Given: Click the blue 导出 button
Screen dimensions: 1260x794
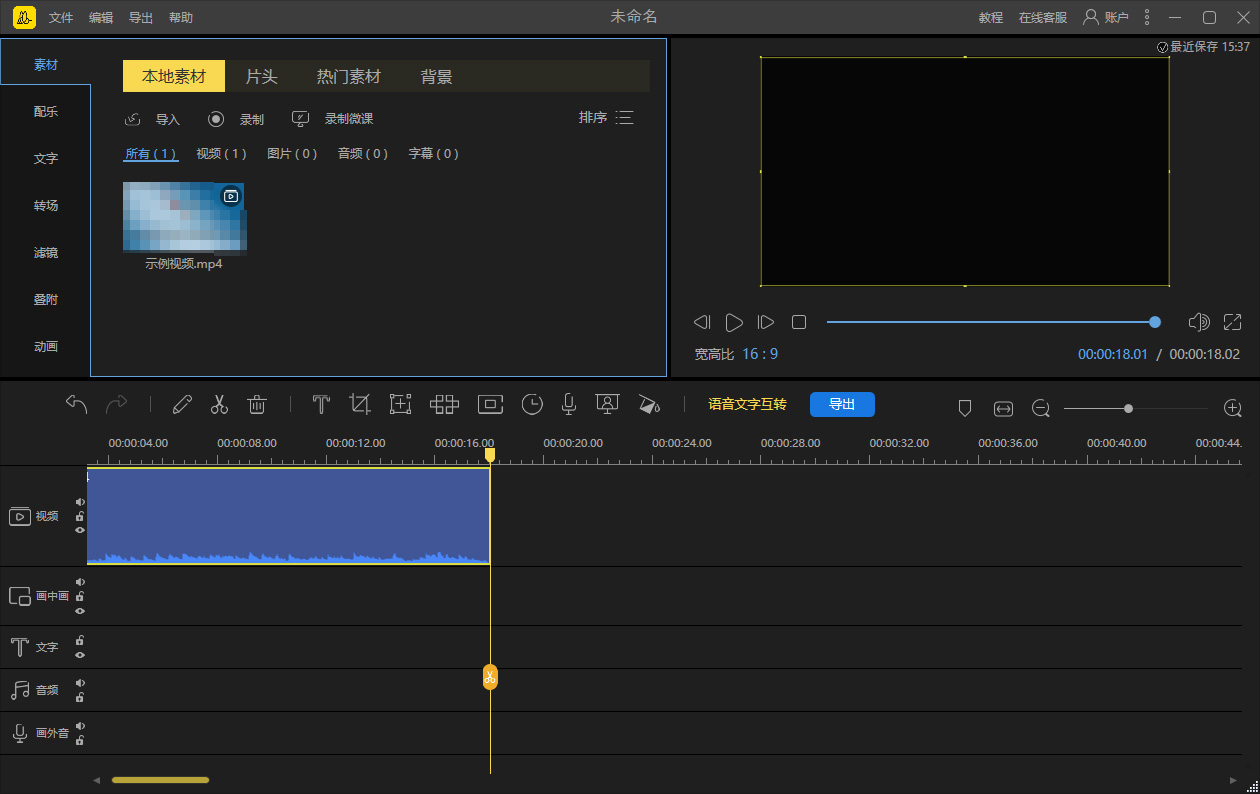Looking at the screenshot, I should (x=842, y=404).
